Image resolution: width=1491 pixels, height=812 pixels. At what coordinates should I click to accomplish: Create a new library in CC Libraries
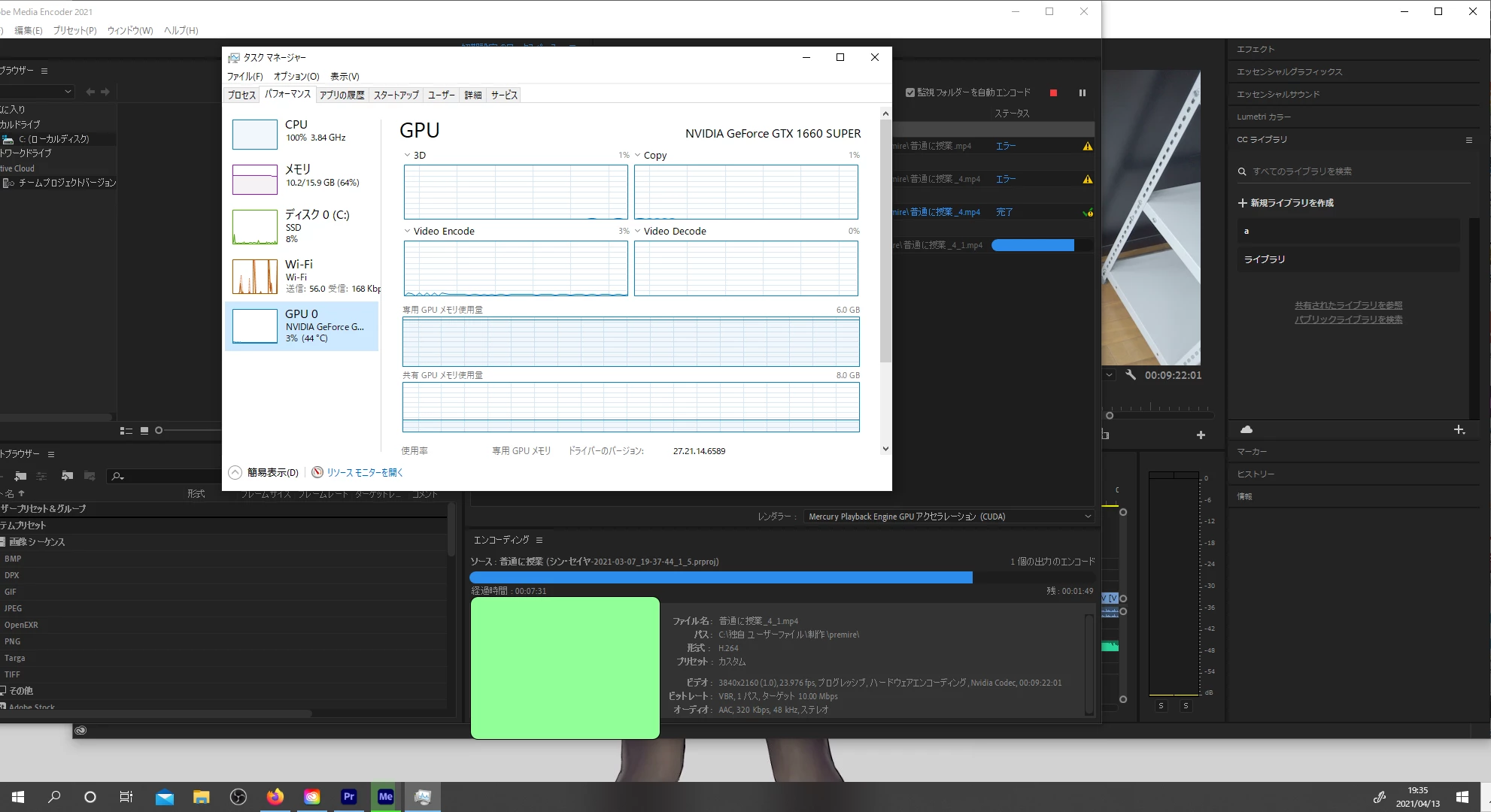tap(1286, 203)
